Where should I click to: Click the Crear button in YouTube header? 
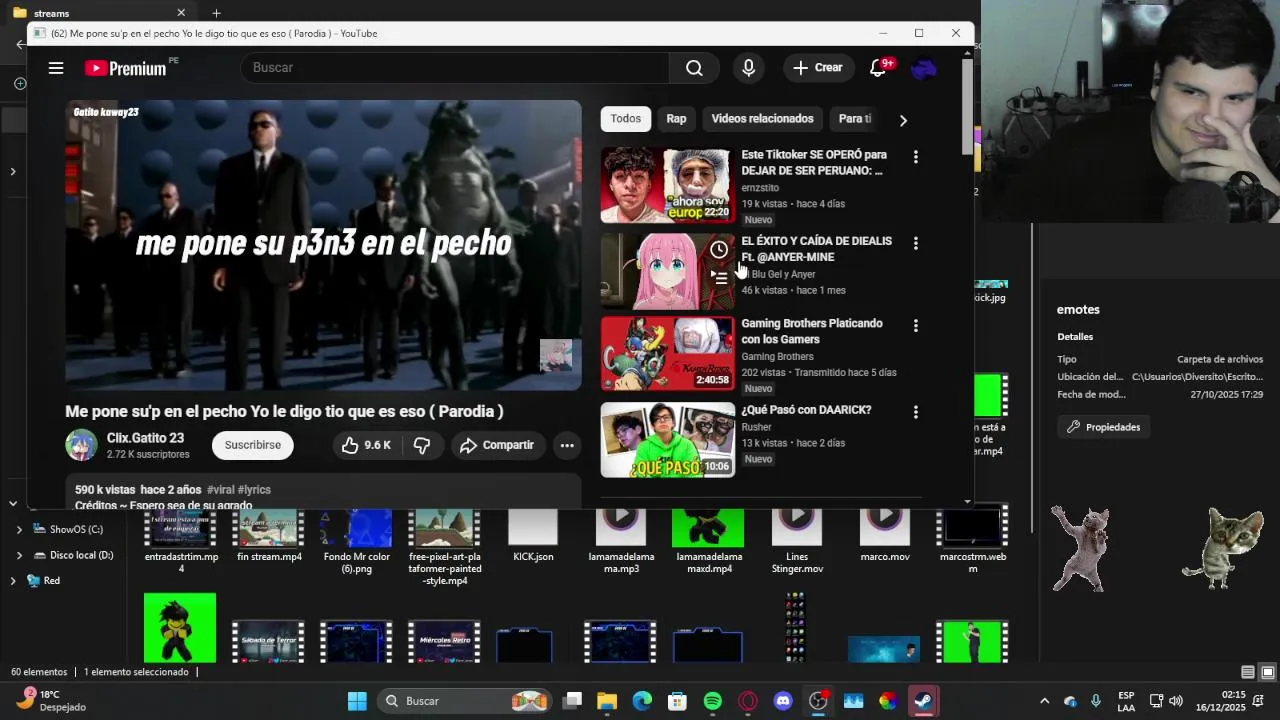coord(818,68)
